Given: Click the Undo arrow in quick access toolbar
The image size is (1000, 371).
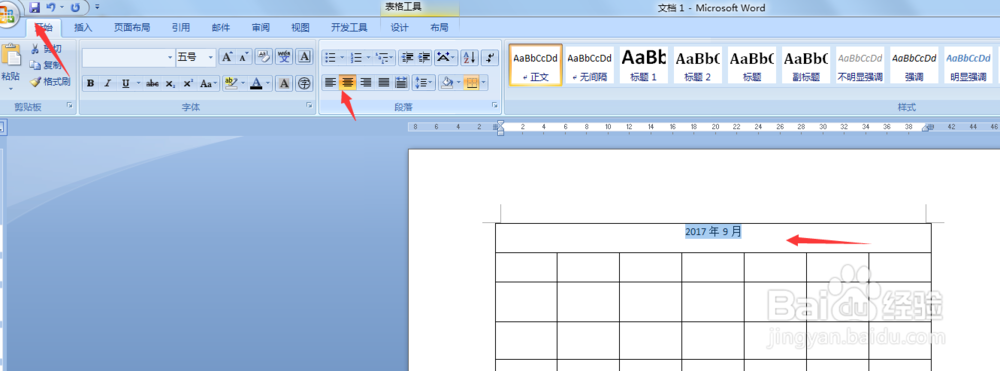Looking at the screenshot, I should point(51,7).
